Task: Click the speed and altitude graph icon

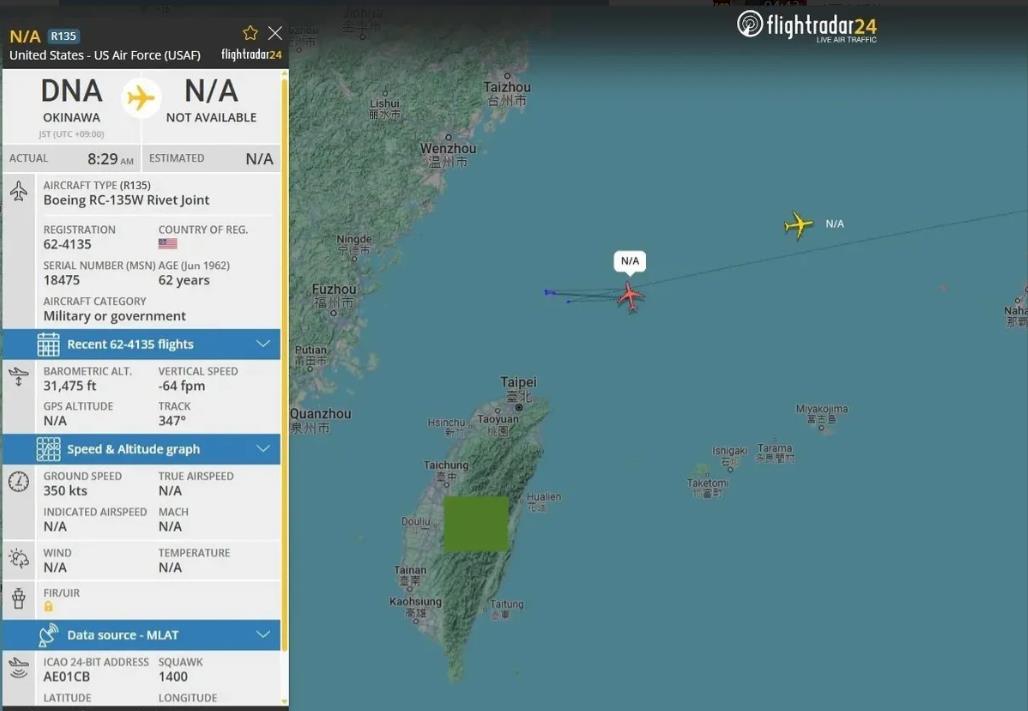Action: tap(49, 449)
